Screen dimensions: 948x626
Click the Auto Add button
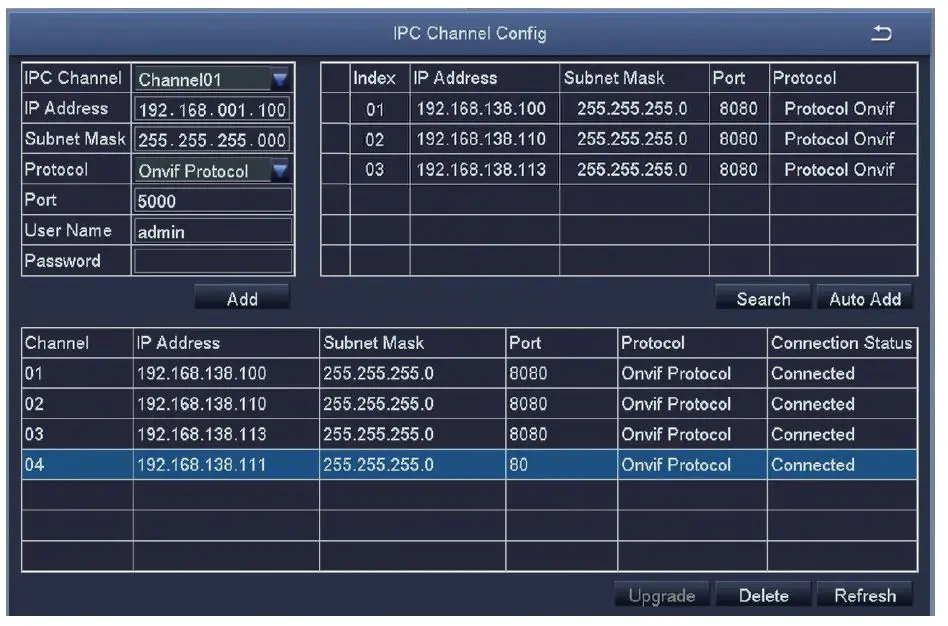point(866,297)
